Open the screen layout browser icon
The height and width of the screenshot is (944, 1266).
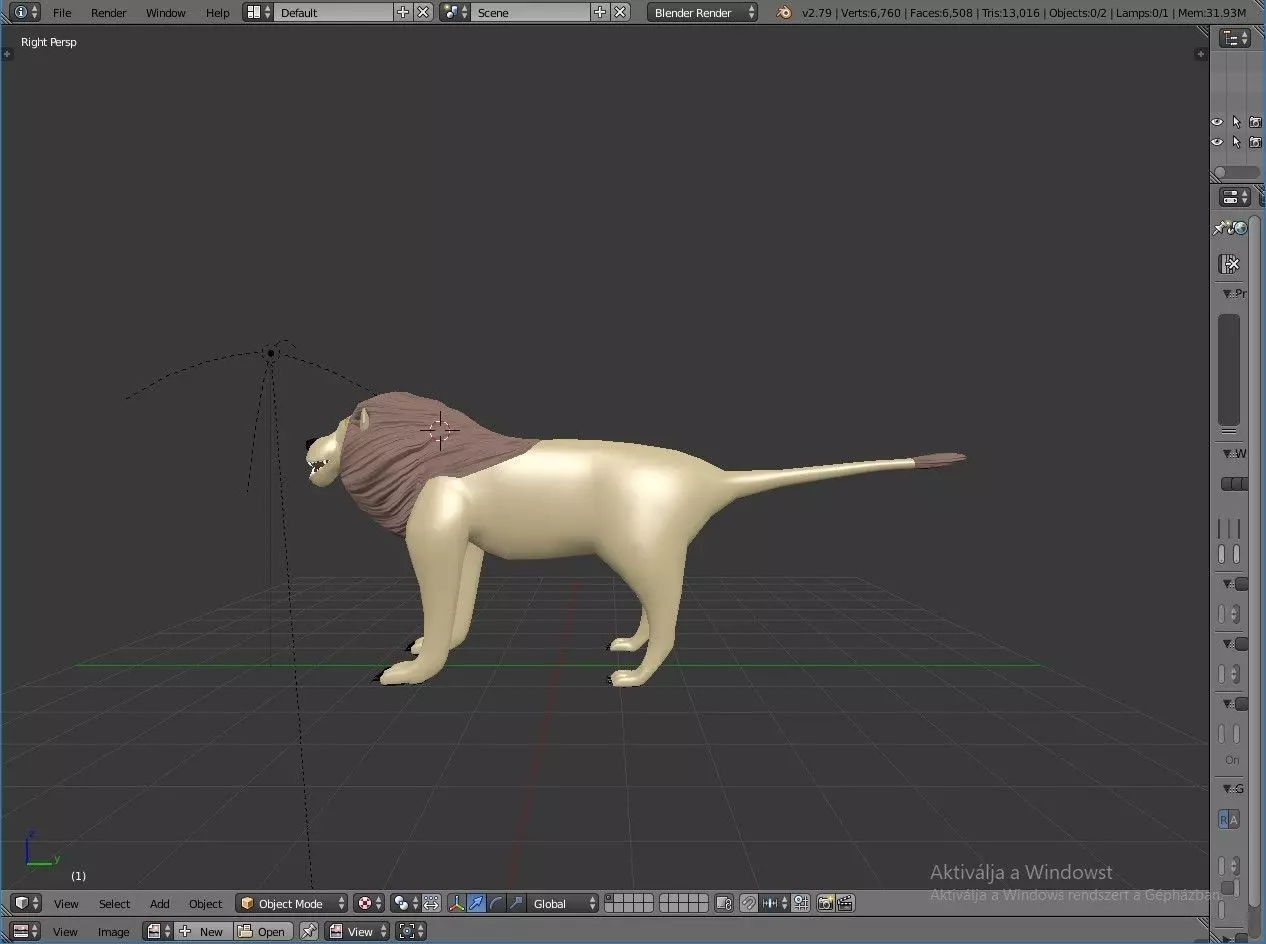[258, 12]
